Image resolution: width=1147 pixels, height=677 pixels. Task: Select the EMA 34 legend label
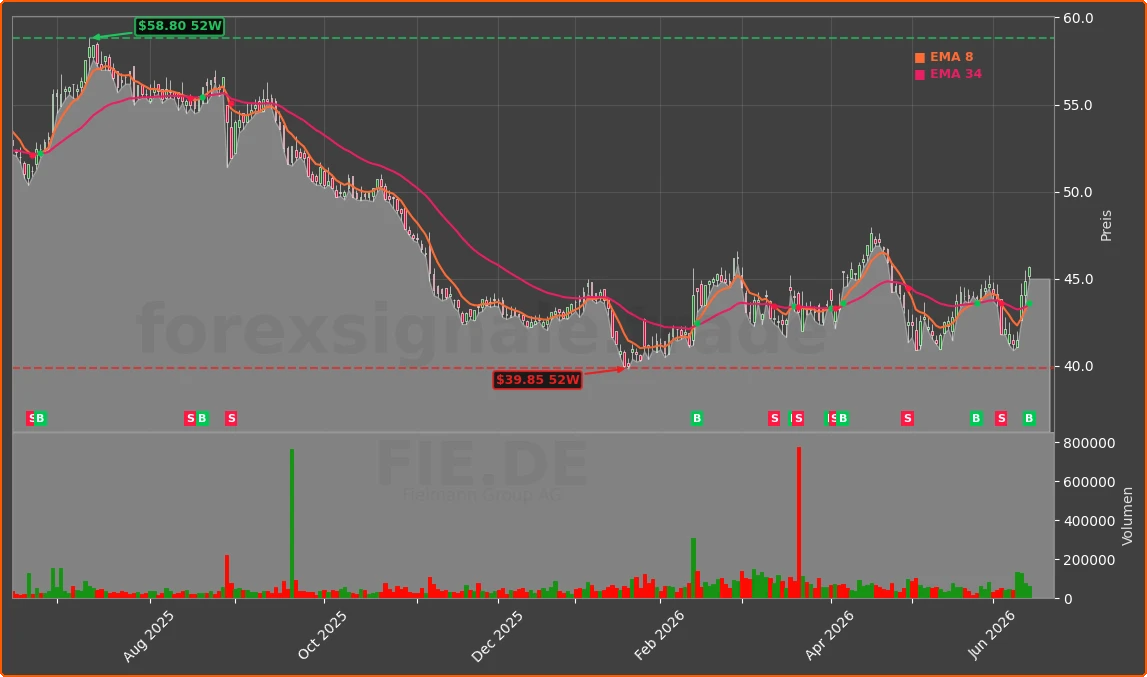(955, 74)
